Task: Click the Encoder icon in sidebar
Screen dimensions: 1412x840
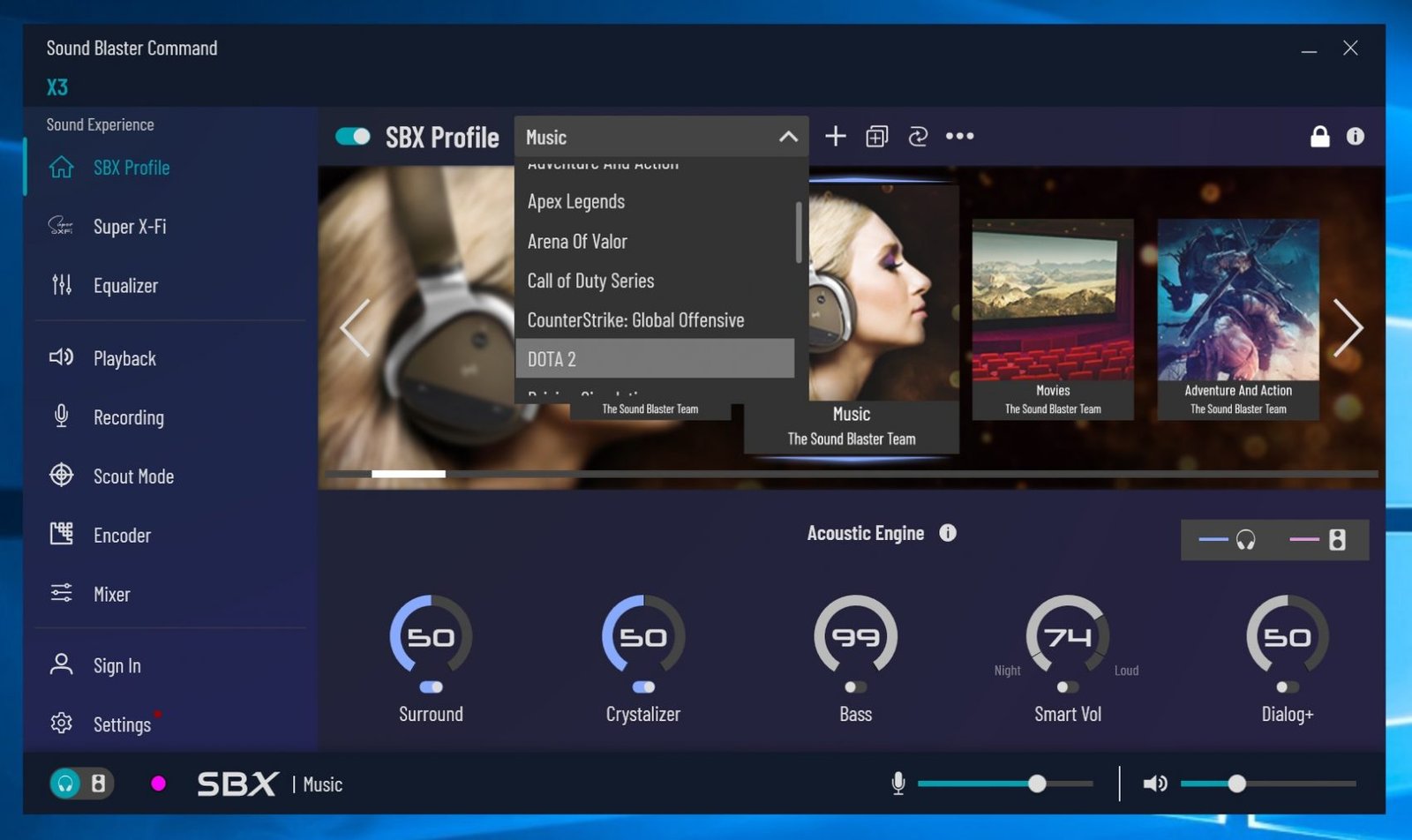Action: pos(61,534)
